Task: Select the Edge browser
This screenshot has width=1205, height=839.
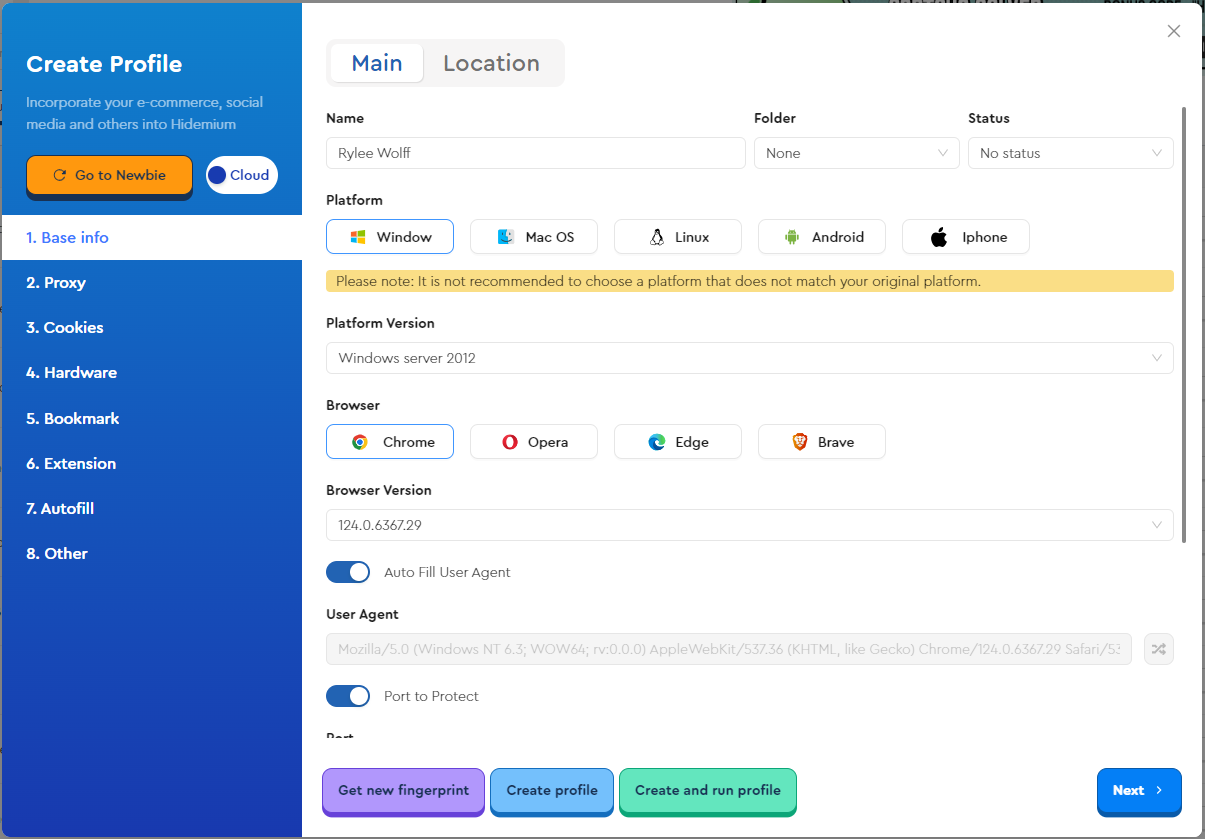Action: coord(678,442)
